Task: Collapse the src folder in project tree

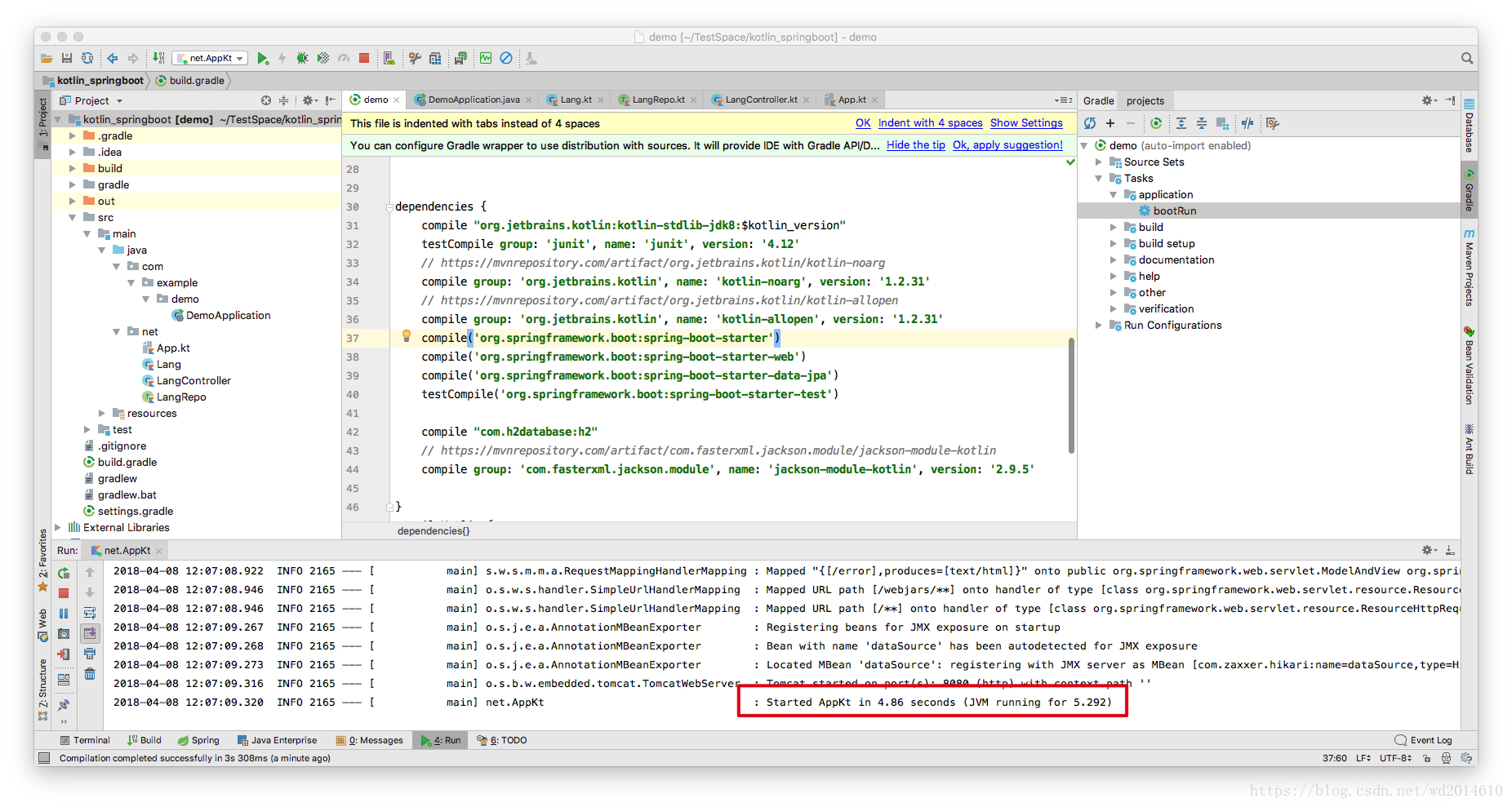Action: coord(73,218)
